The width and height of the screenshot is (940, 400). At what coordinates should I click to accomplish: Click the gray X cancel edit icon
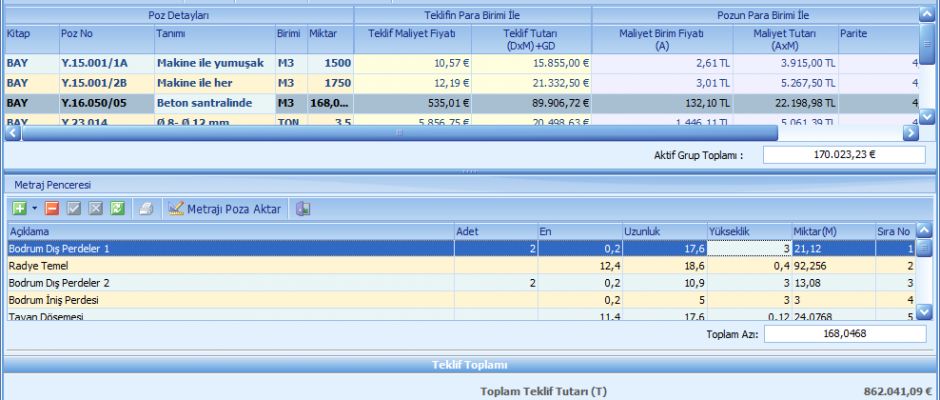(96, 209)
